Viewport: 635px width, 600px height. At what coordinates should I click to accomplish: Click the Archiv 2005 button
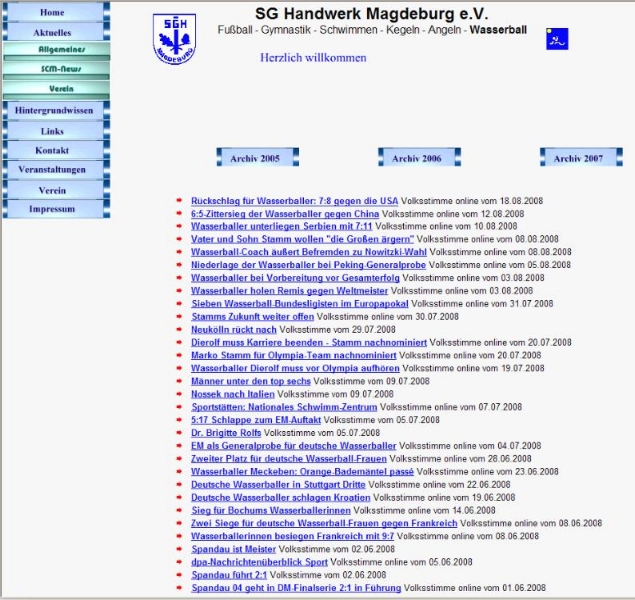point(256,158)
